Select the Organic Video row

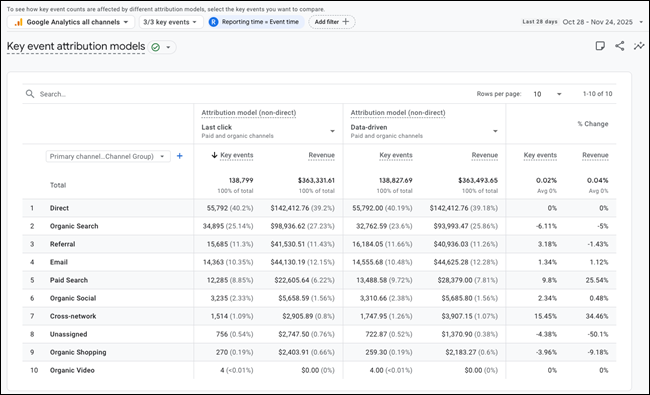click(319, 370)
